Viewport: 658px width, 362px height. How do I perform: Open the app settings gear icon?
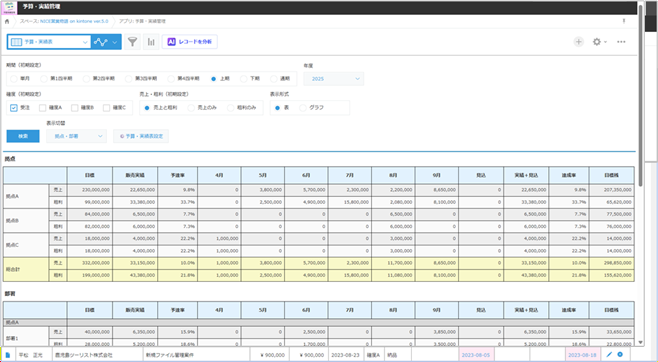(x=596, y=42)
